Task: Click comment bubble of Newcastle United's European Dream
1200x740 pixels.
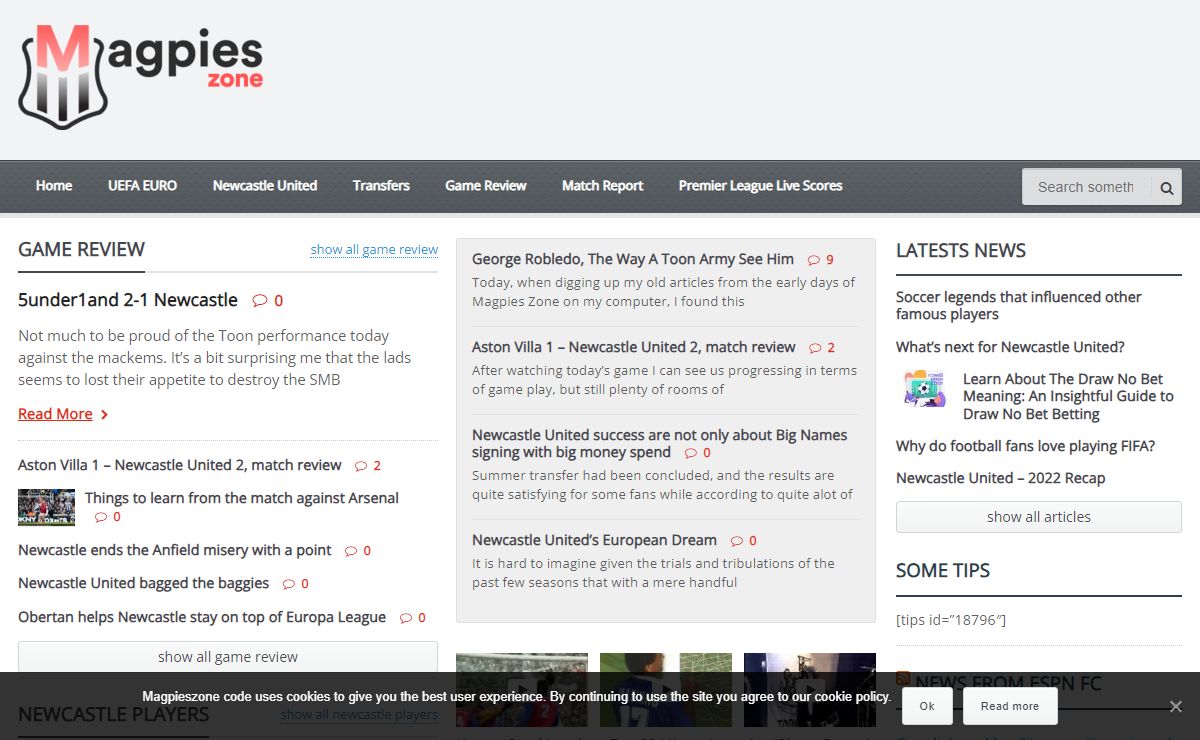Action: 737,541
